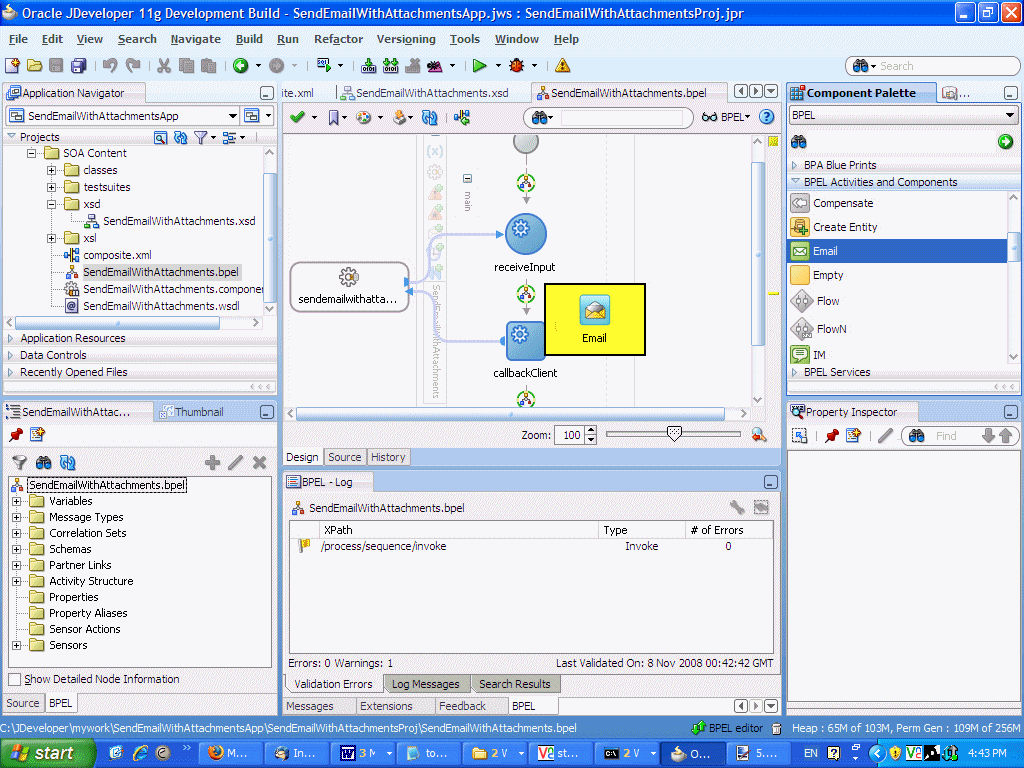Click the filter funnel icon in Projects bar
This screenshot has width=1024, height=768.
coord(200,137)
